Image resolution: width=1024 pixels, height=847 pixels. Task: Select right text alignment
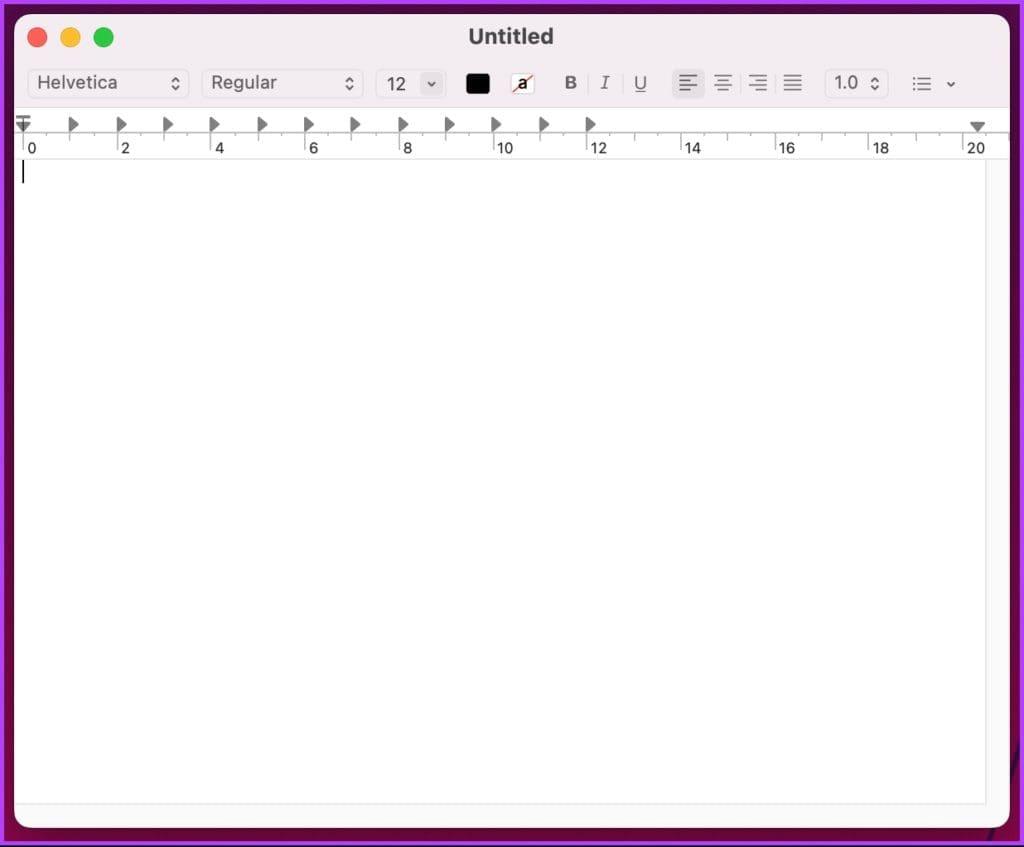pyautogui.click(x=758, y=83)
